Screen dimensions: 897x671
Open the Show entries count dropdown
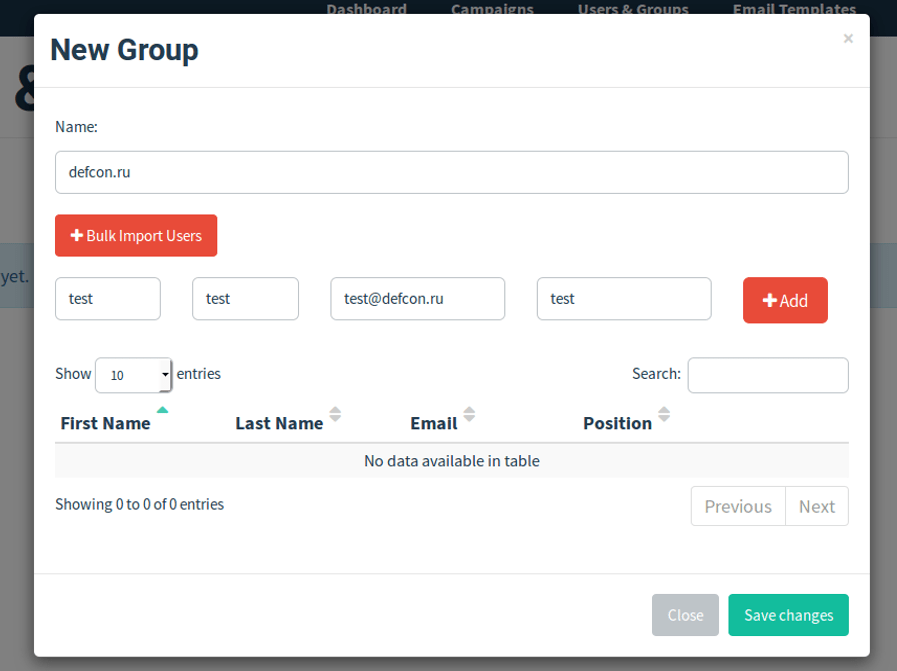click(x=134, y=375)
